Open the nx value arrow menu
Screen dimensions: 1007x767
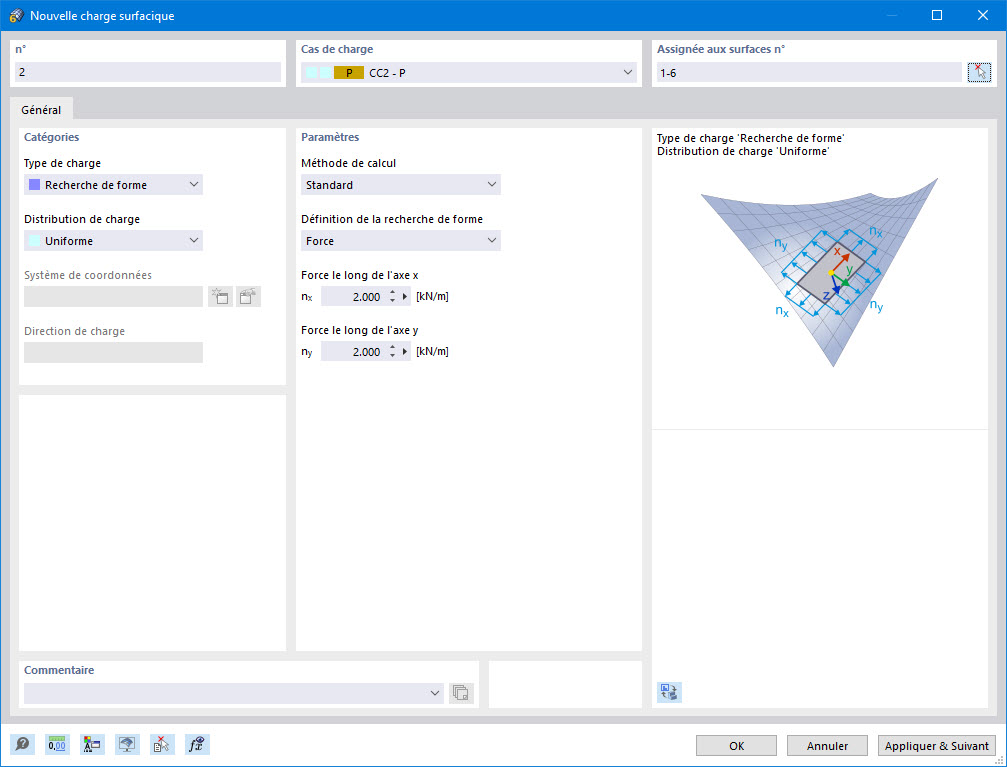405,297
